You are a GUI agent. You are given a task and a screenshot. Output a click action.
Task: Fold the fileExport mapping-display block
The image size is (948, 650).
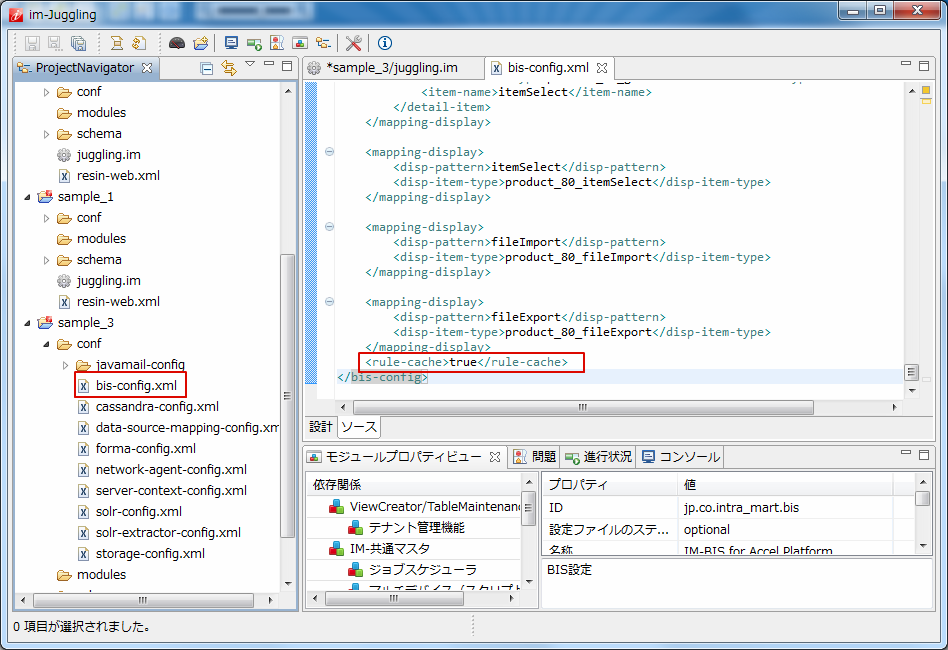[x=329, y=302]
